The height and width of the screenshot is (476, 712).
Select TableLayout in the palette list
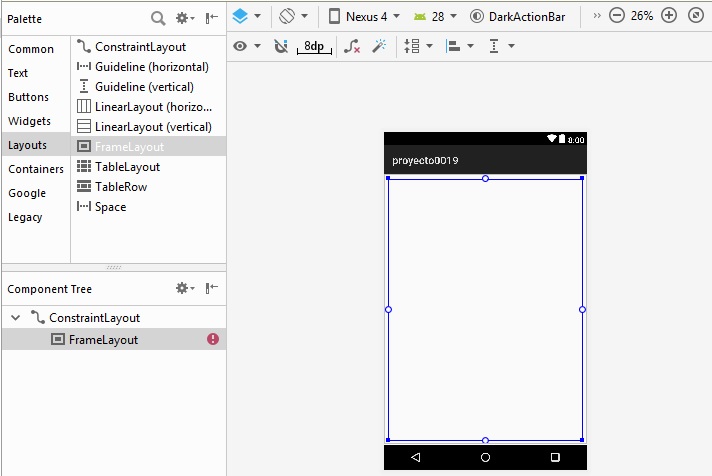click(x=127, y=167)
